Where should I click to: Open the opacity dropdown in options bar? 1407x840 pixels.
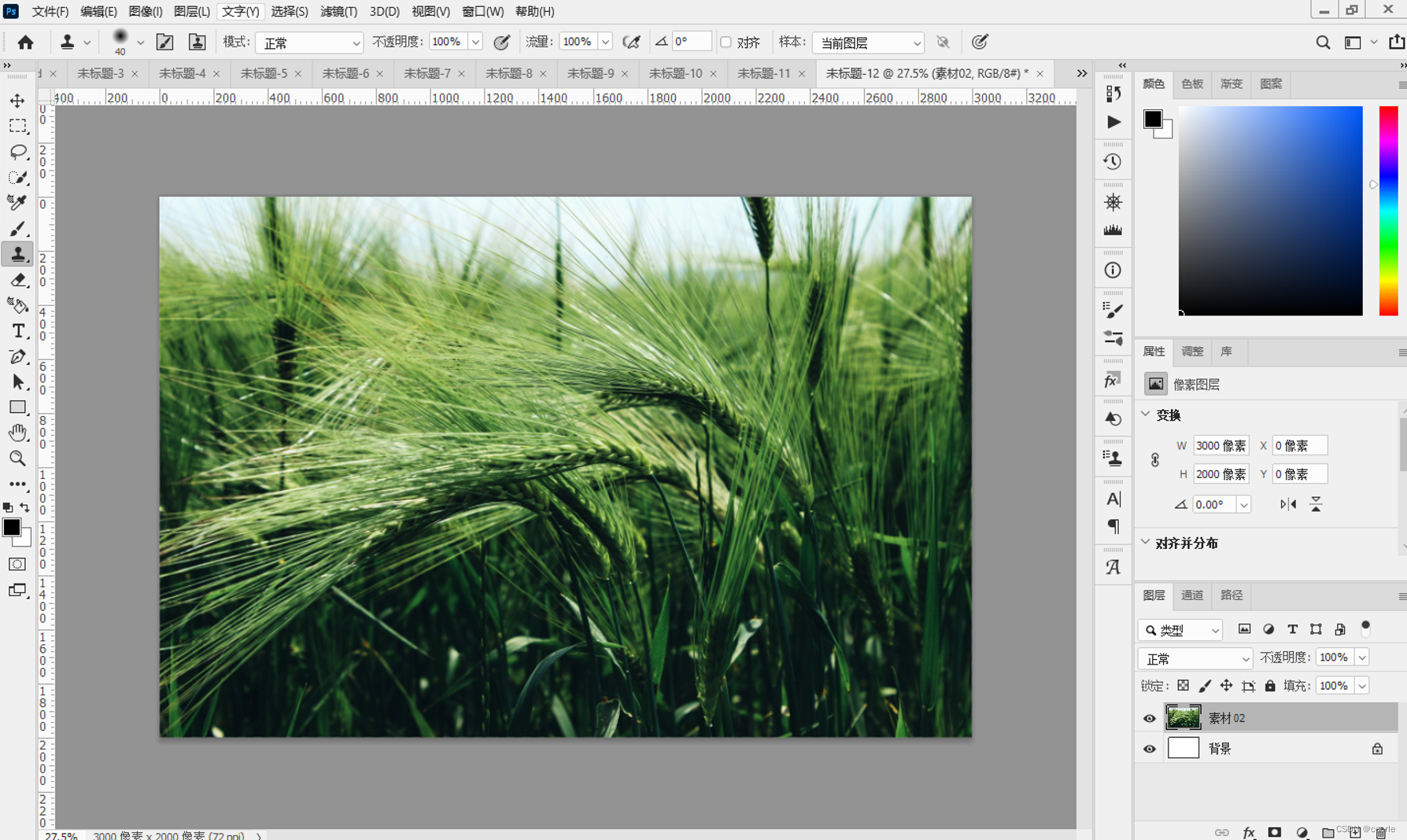tap(475, 42)
